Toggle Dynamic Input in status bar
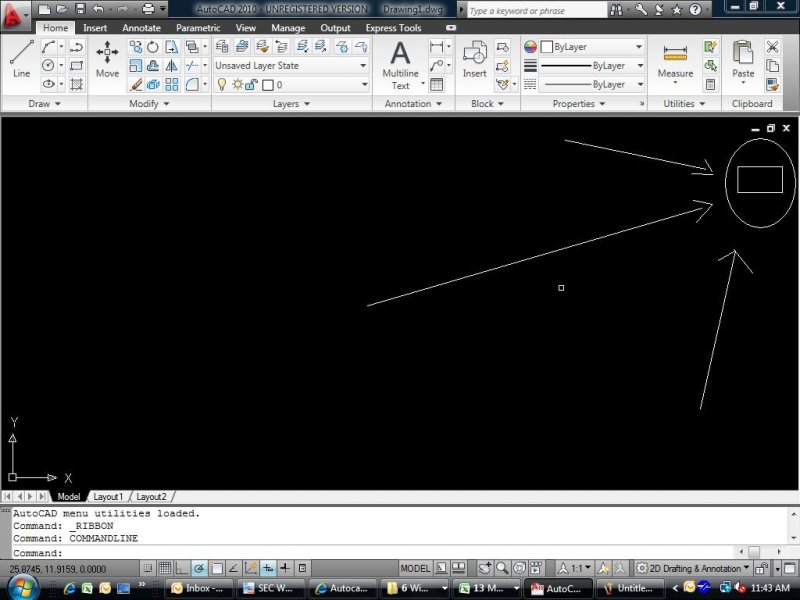Image resolution: width=800 pixels, height=600 pixels. pos(268,568)
